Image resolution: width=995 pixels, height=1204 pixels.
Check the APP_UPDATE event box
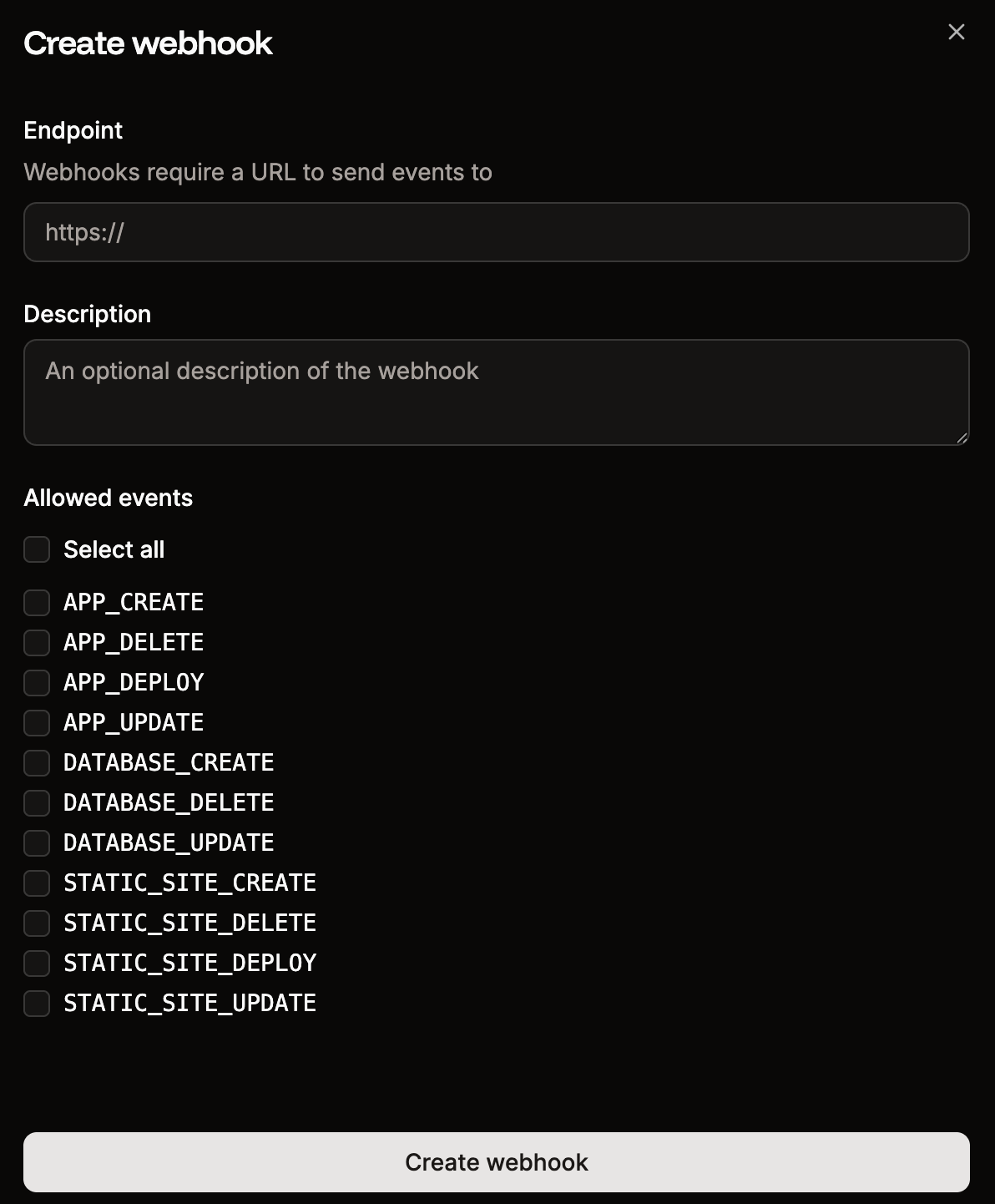coord(36,722)
